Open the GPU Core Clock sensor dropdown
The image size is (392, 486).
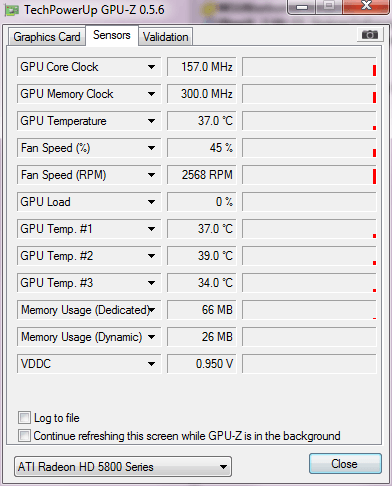pyautogui.click(x=151, y=67)
